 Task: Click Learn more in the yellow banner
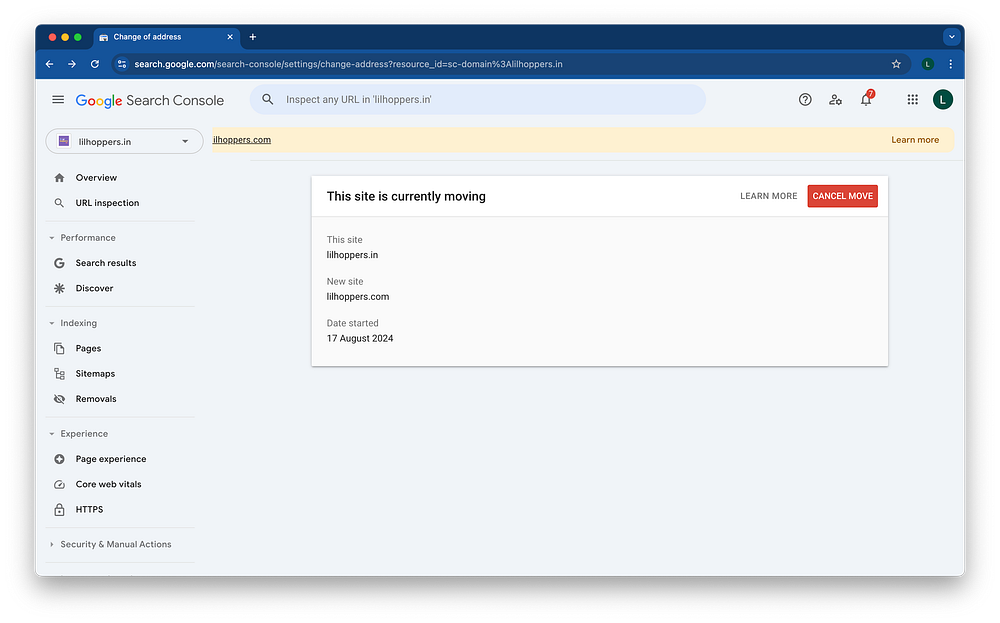coord(915,140)
